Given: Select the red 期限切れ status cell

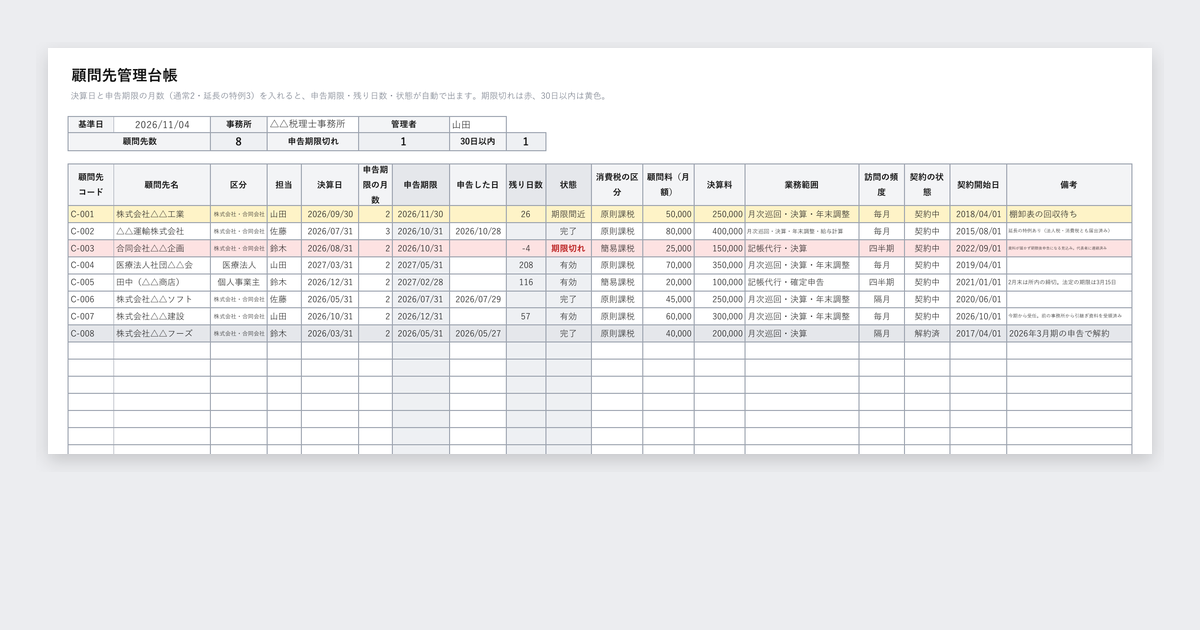Looking at the screenshot, I should (568, 248).
